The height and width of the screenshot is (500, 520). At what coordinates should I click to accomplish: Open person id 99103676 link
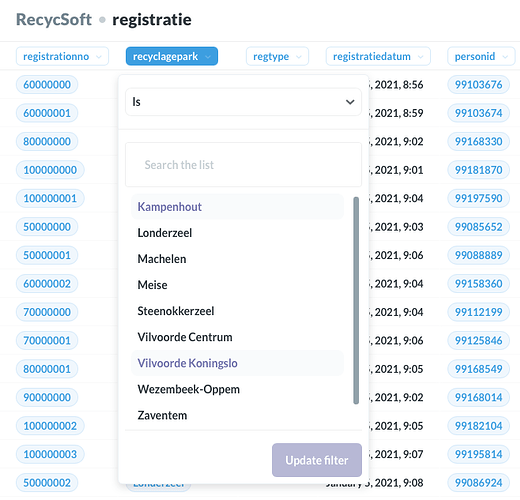[478, 85]
